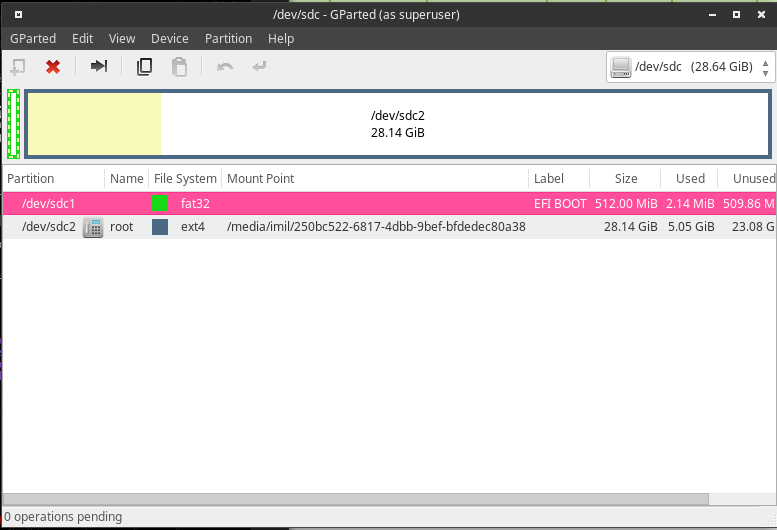Click the mounted keys icon beside /dev/sdc2
This screenshot has width=777, height=530.
point(93,227)
